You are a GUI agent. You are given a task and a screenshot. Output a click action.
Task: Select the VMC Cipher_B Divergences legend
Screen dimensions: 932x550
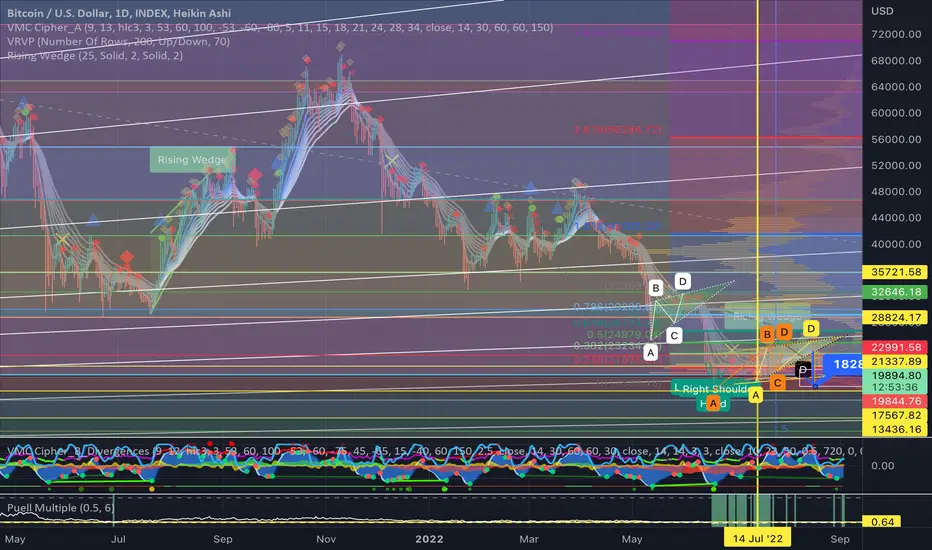point(434,451)
